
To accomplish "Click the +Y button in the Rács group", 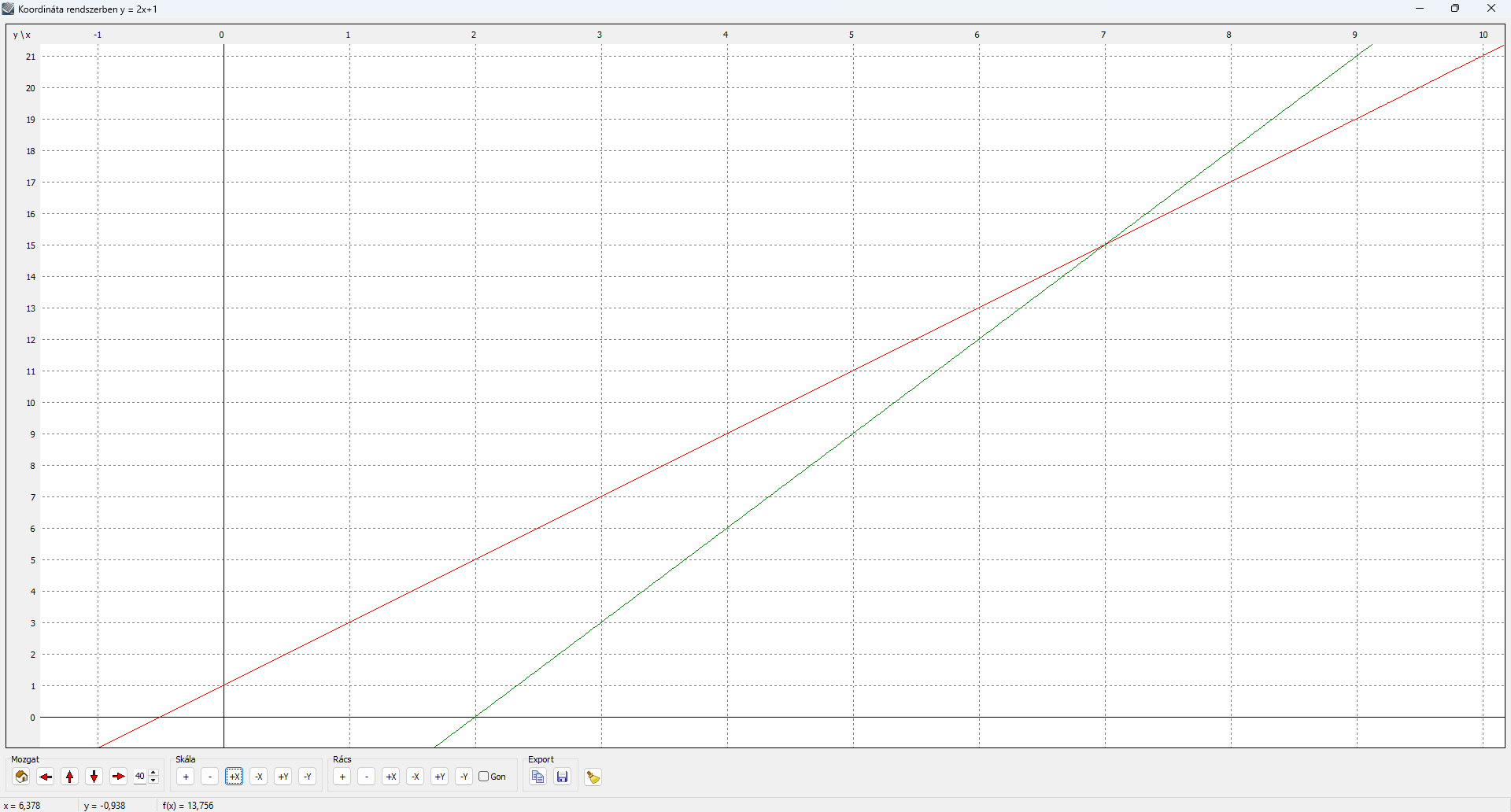I will [439, 777].
